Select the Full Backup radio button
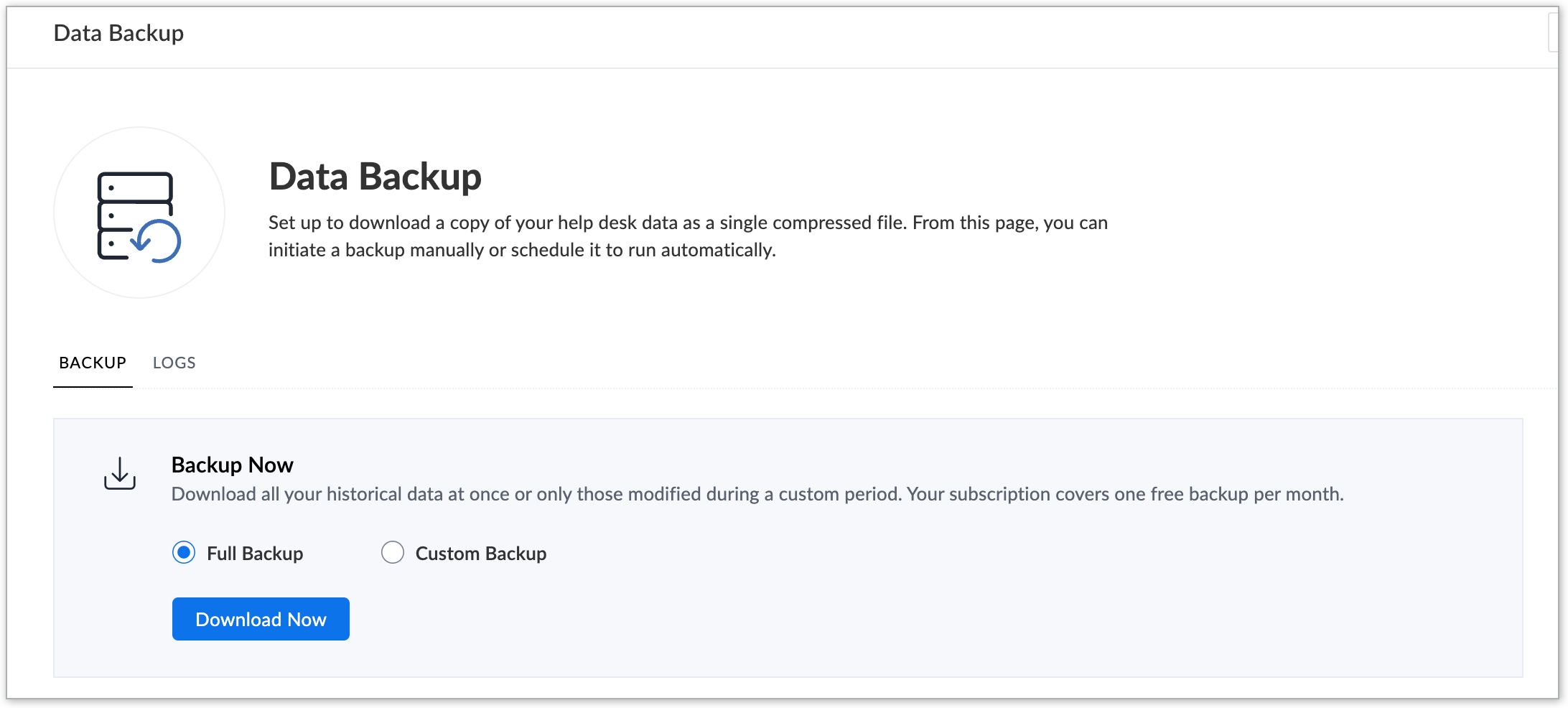 (184, 552)
